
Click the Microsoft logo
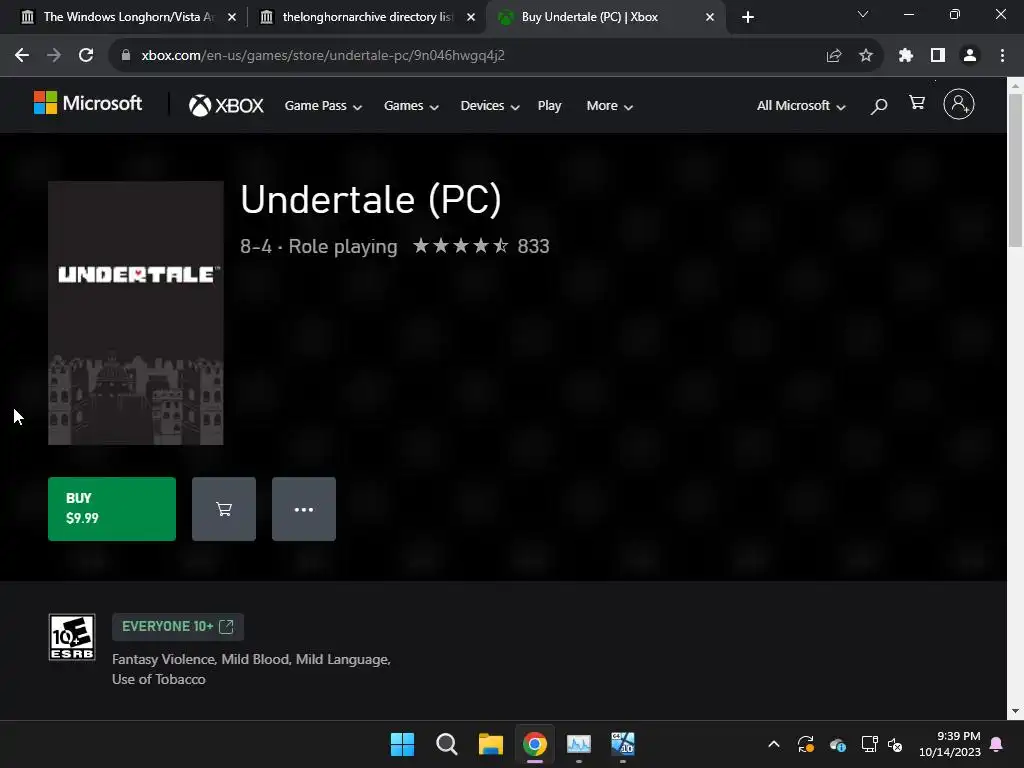point(88,103)
